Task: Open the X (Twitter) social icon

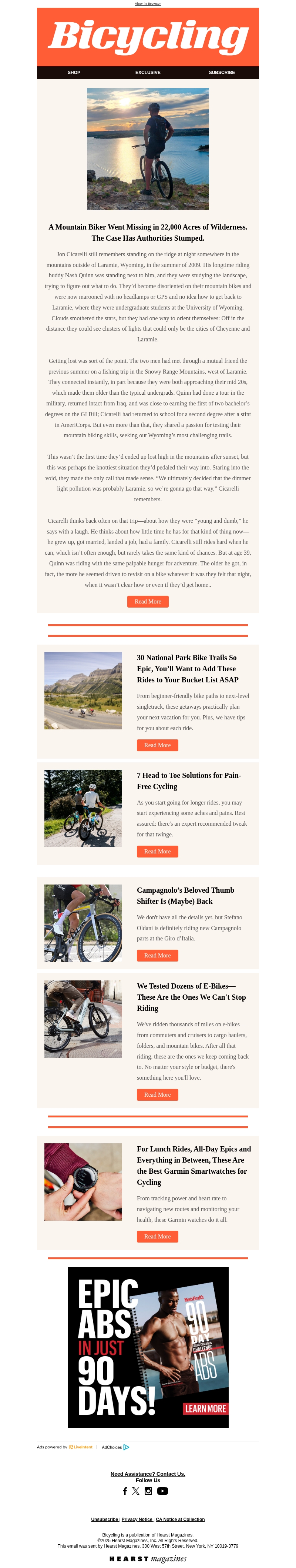Action: click(135, 1491)
